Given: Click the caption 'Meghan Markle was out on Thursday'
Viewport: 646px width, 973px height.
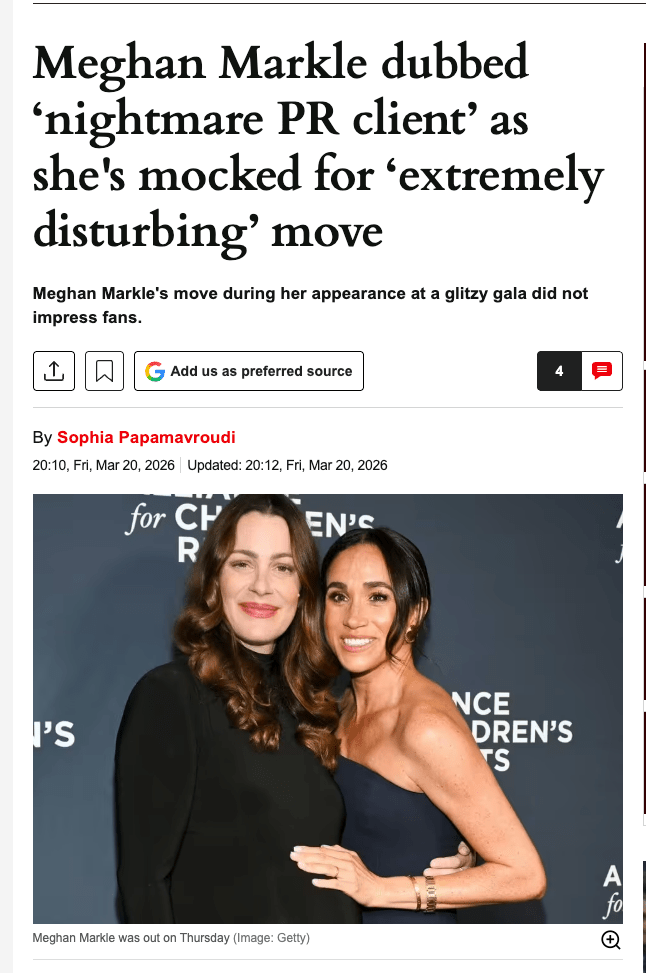Looking at the screenshot, I should coord(131,938).
